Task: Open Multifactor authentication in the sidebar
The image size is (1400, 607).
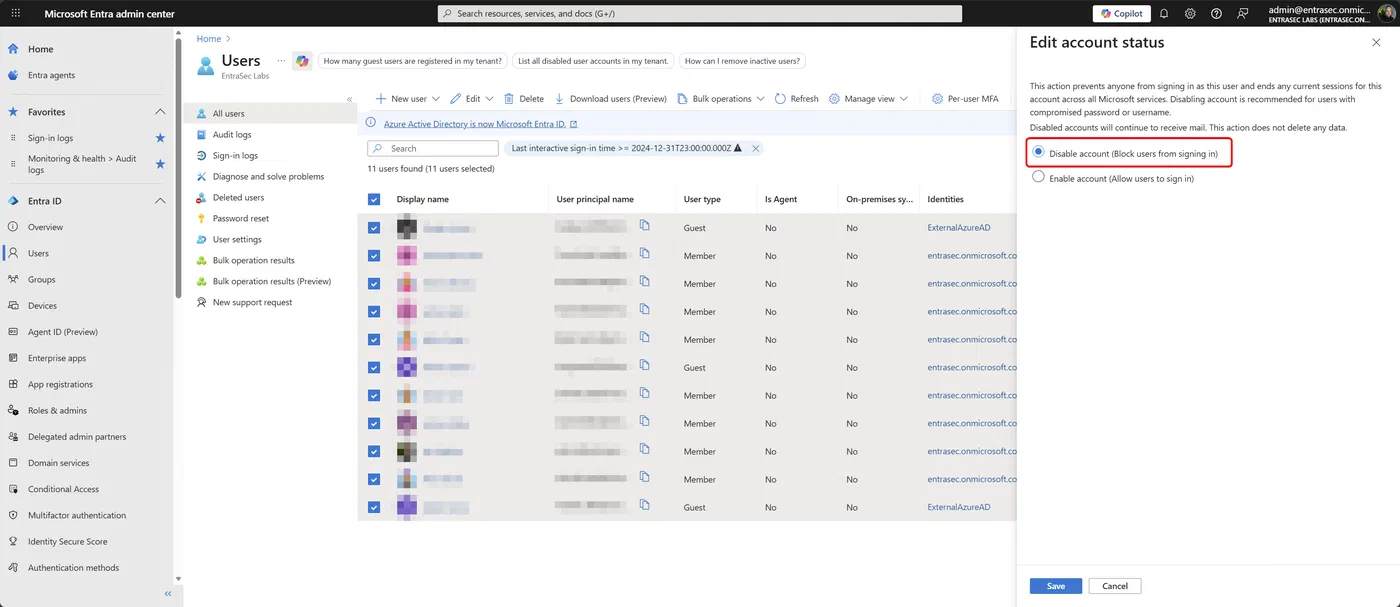Action: (77, 515)
